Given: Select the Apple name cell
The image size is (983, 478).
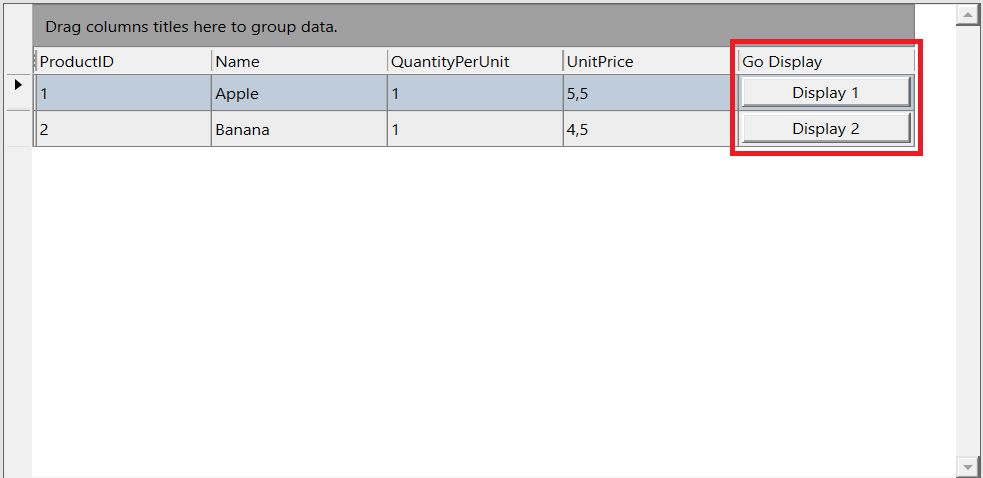Looking at the screenshot, I should tap(299, 94).
